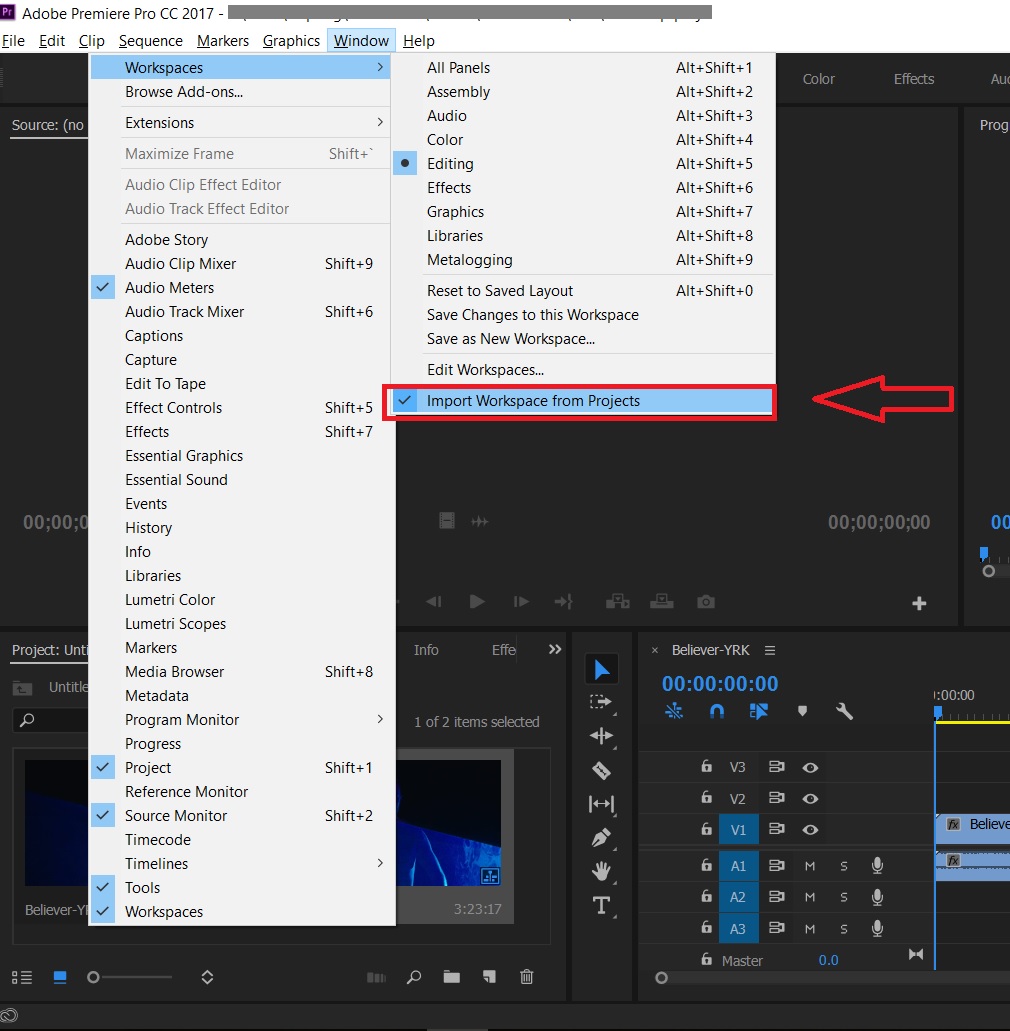
Task: Click the Master volume value 0.0
Action: tap(829, 961)
